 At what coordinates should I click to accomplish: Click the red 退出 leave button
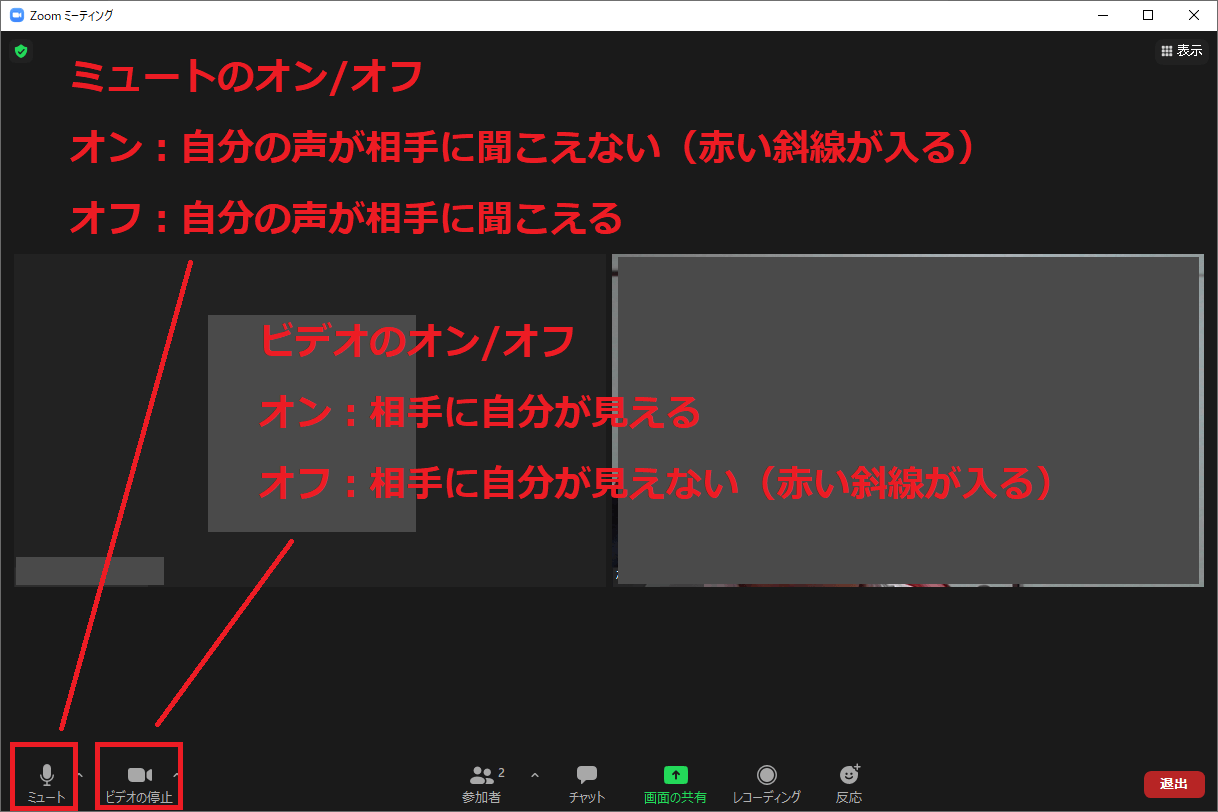(x=1174, y=784)
